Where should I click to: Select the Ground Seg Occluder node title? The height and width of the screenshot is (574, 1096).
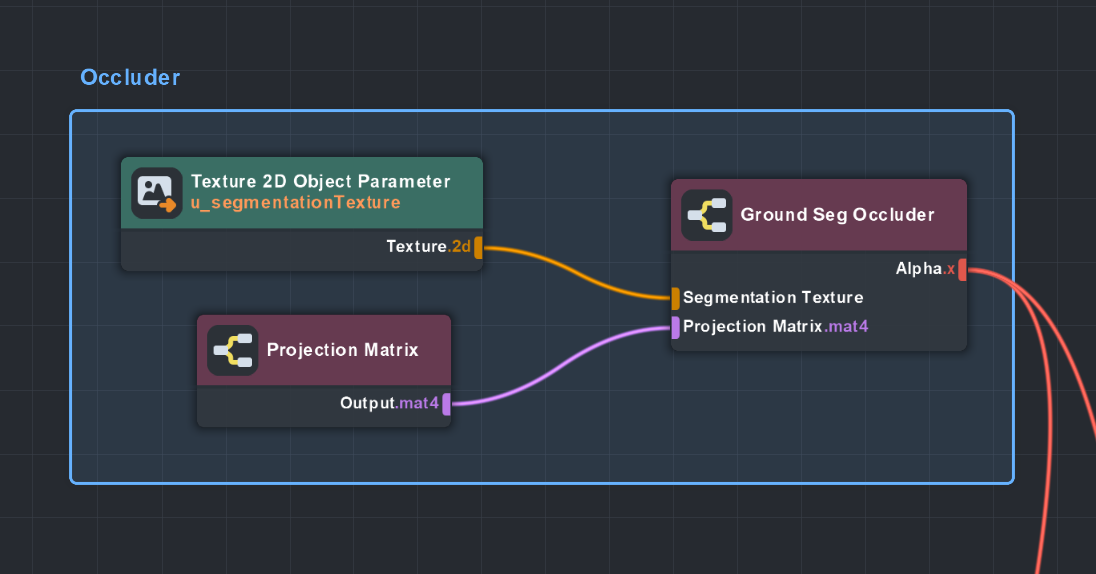[837, 215]
